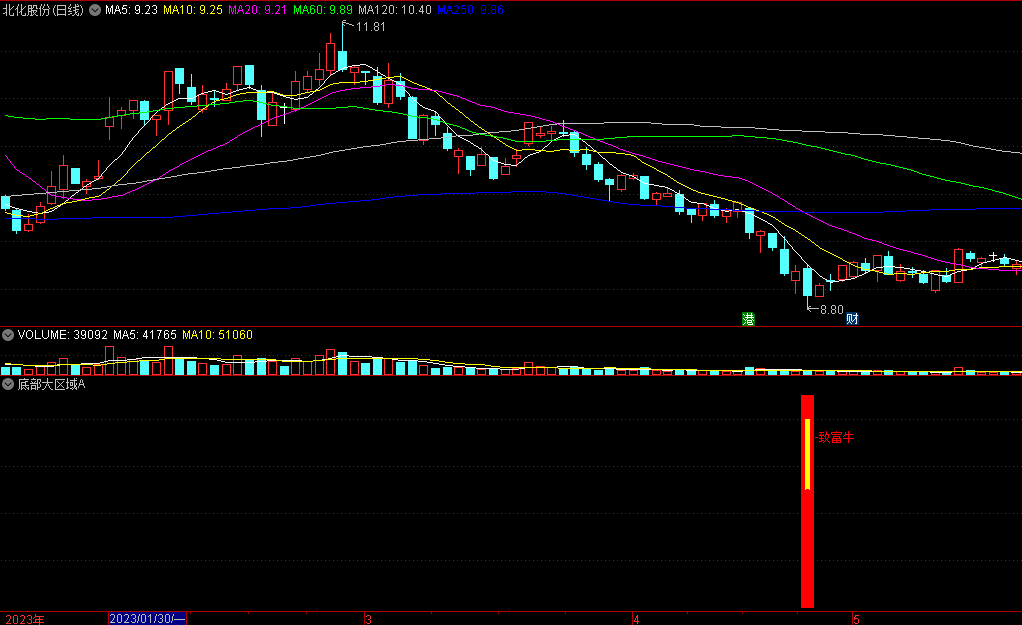
Task: Select the tall red signal bar
Action: click(x=808, y=501)
